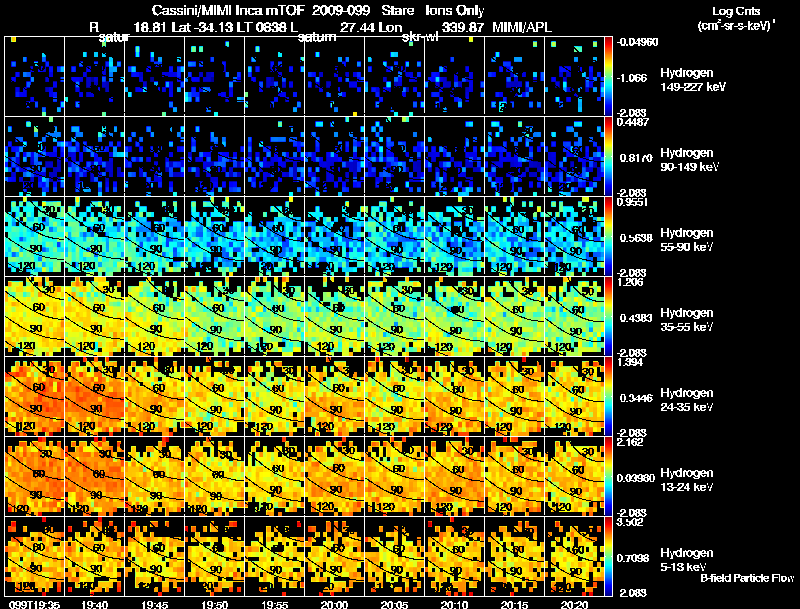Click the 19:45 time axis label
The width and height of the screenshot is (800, 609).
coord(155,604)
